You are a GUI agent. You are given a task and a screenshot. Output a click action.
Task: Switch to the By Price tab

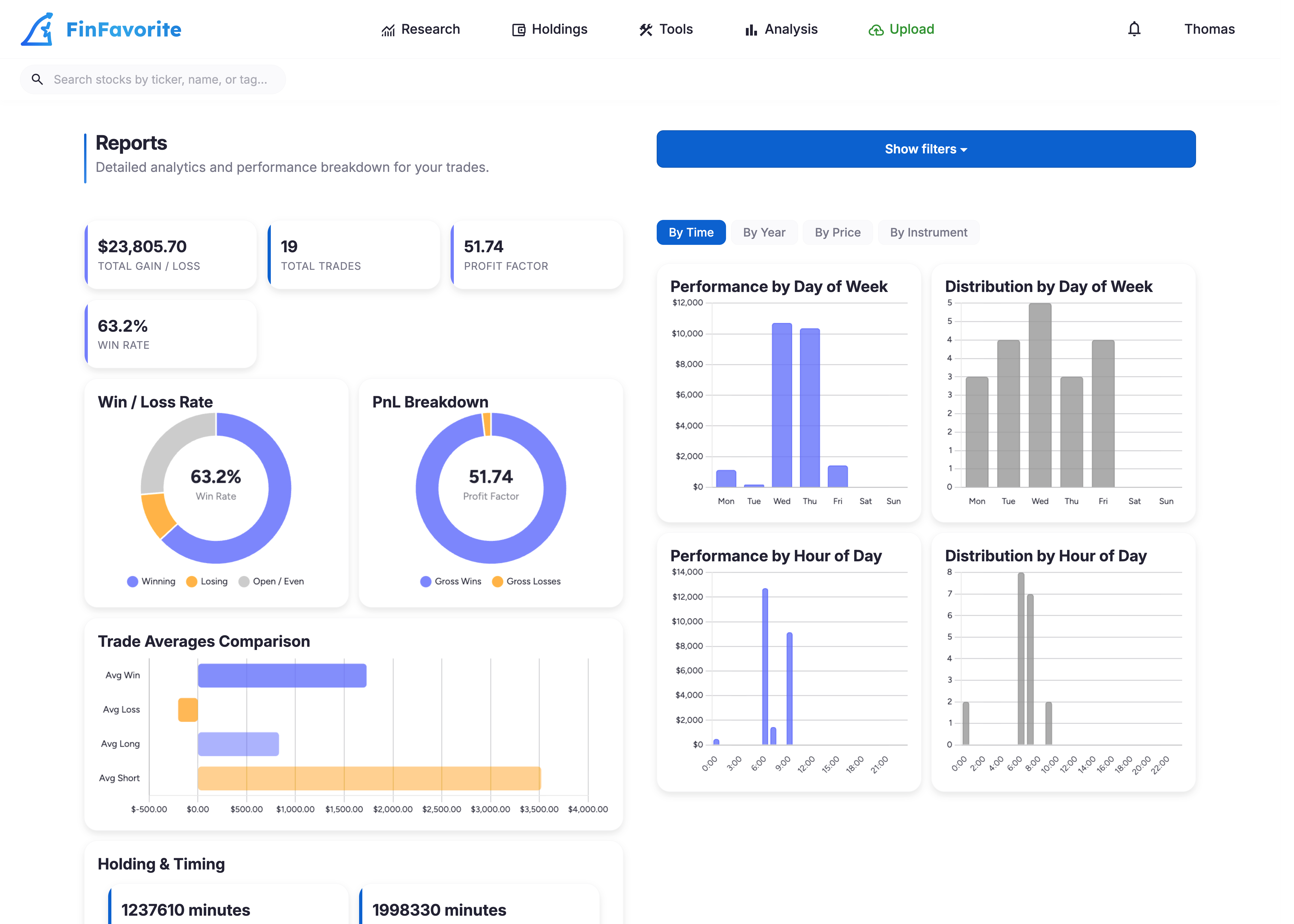[837, 232]
